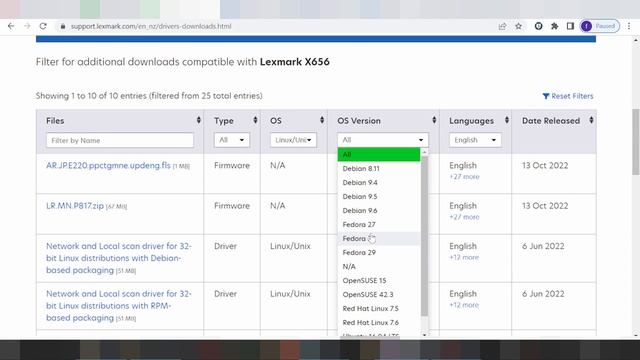Image resolution: width=640 pixels, height=360 pixels.
Task: Sort by OS column using sort arrows
Action: coord(322,120)
